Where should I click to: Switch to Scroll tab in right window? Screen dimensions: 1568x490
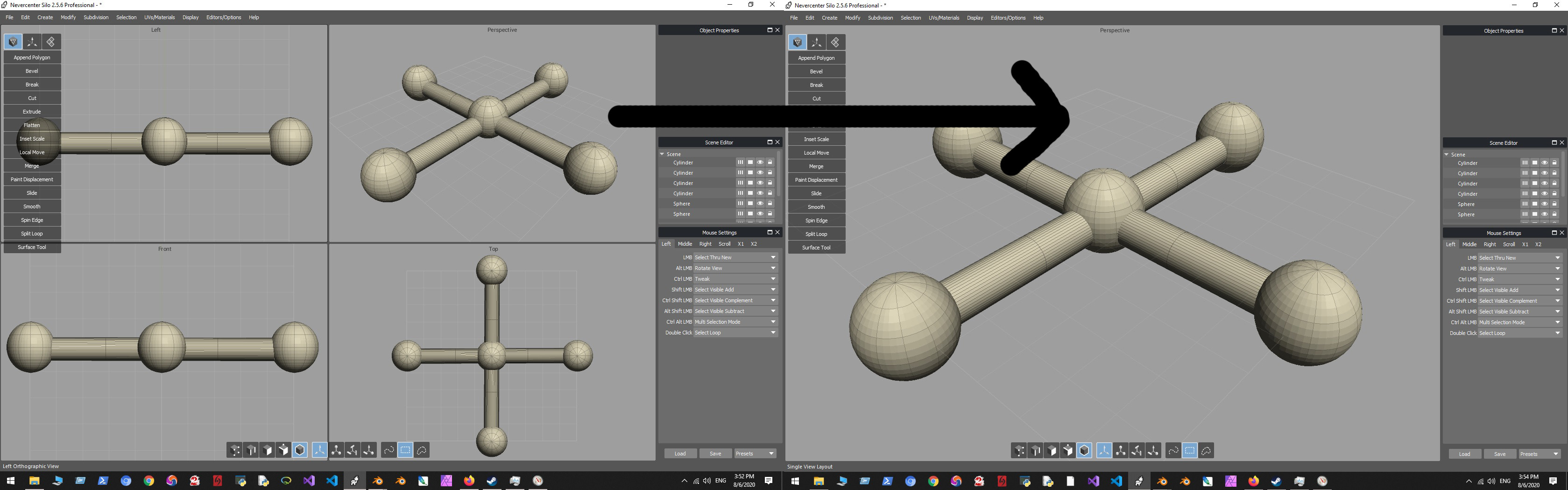pos(1509,244)
